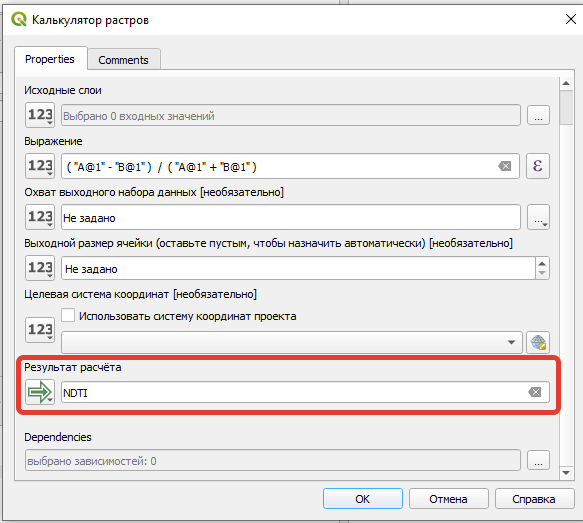Viewport: 583px width, 523px height.
Task: Open extent options dropdown button
Action: tap(538, 217)
